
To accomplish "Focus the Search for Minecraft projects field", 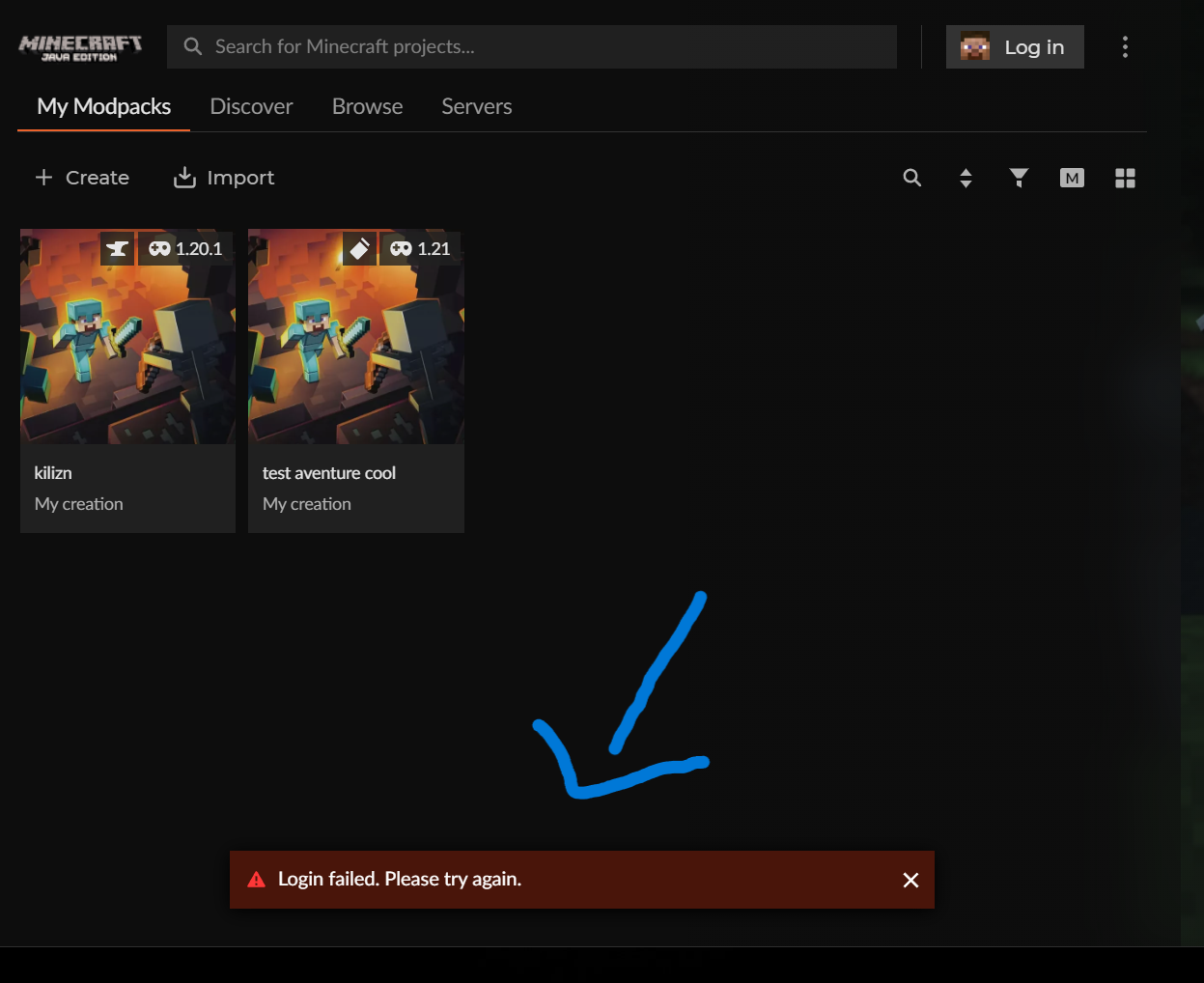I will (x=532, y=47).
